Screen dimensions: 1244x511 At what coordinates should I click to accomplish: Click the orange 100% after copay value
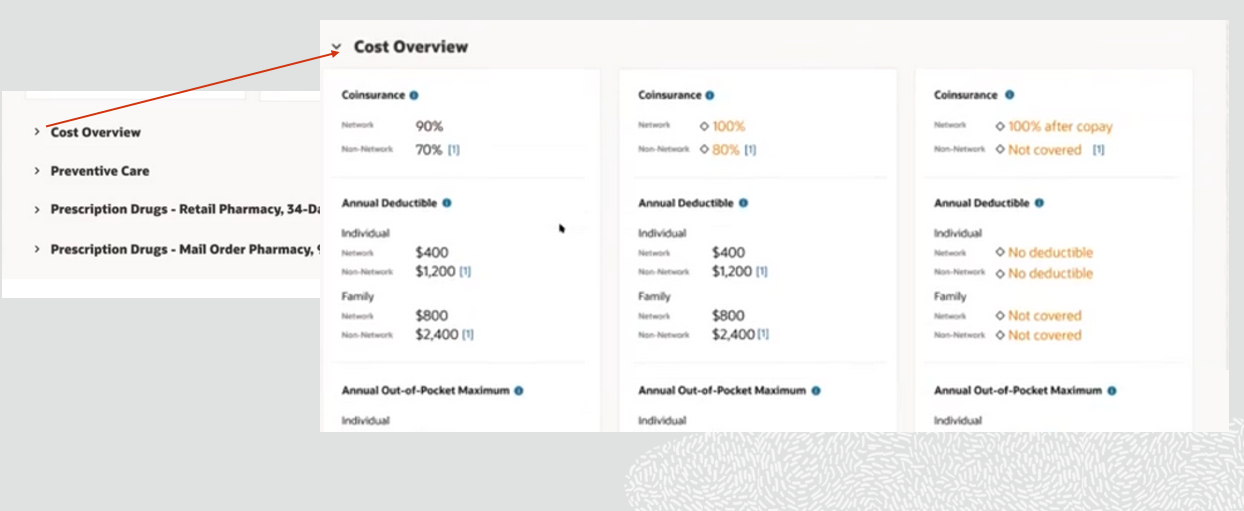1060,127
